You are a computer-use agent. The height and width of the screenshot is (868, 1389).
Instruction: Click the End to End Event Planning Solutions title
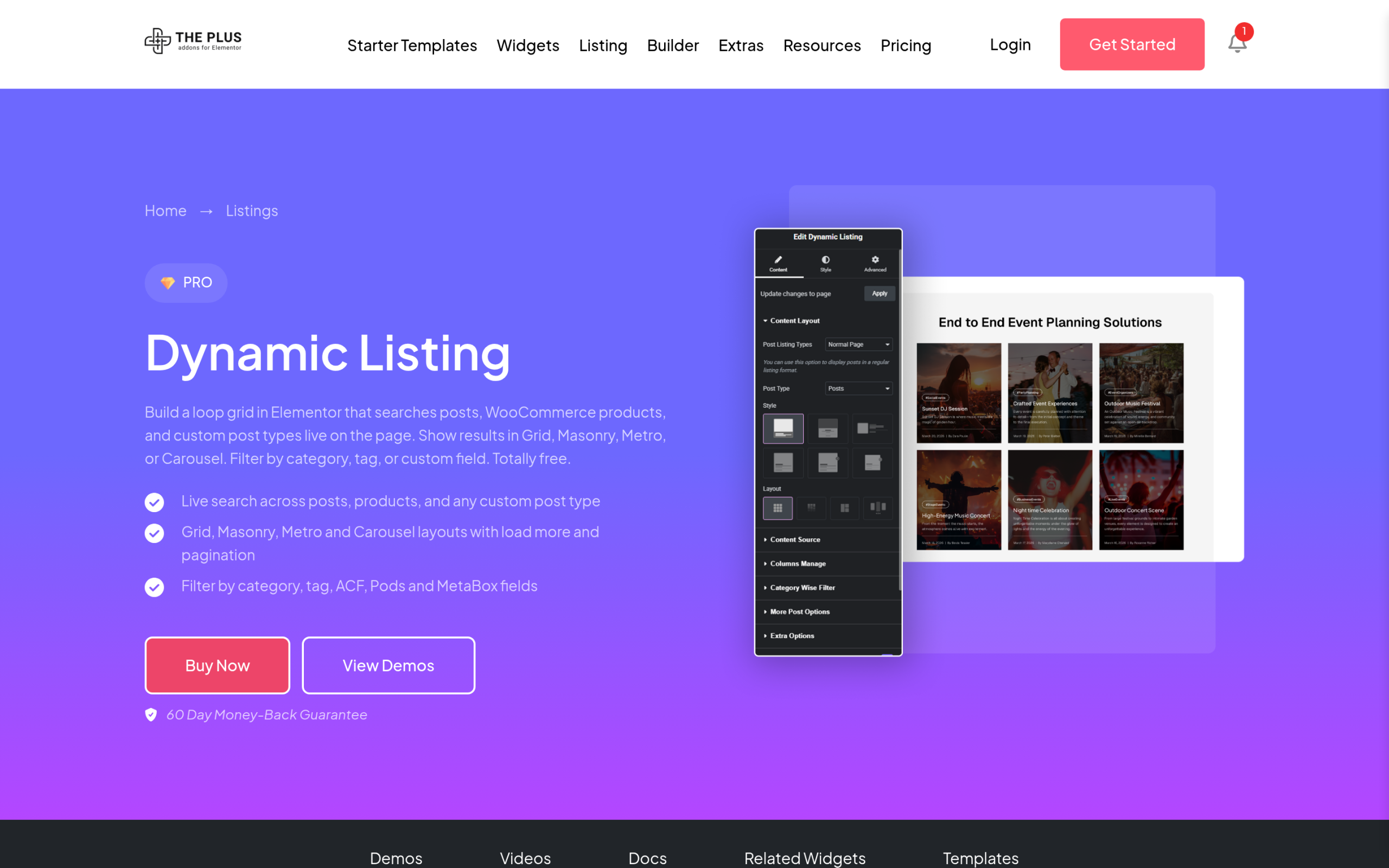1050,323
